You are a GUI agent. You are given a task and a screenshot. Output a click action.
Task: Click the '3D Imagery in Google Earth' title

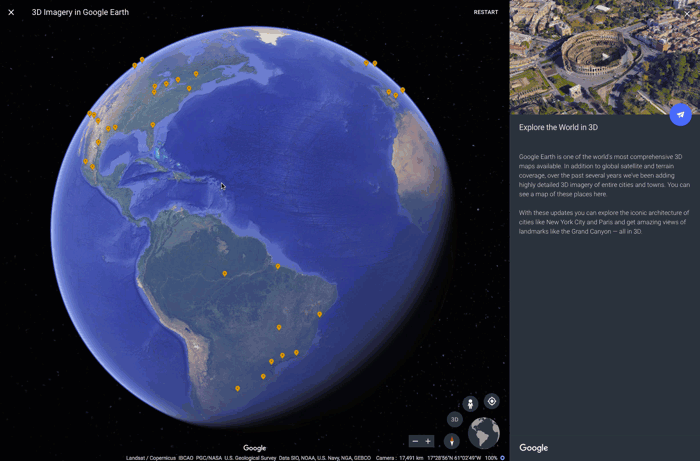[80, 12]
